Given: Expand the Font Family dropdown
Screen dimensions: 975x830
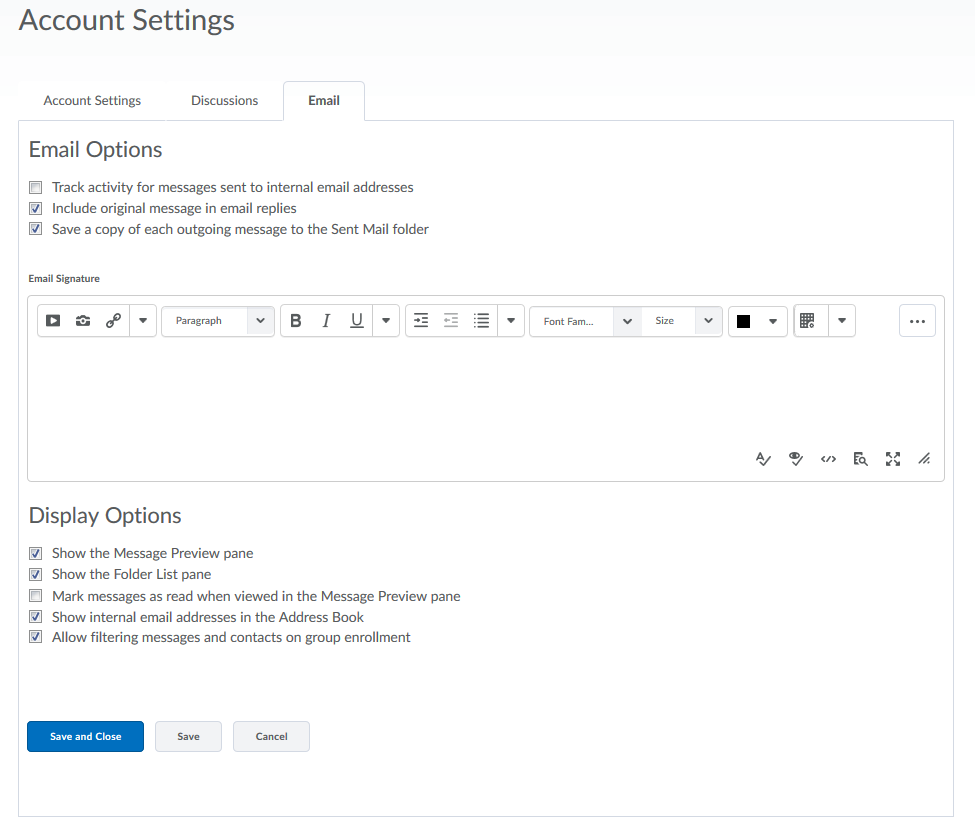Looking at the screenshot, I should 586,321.
